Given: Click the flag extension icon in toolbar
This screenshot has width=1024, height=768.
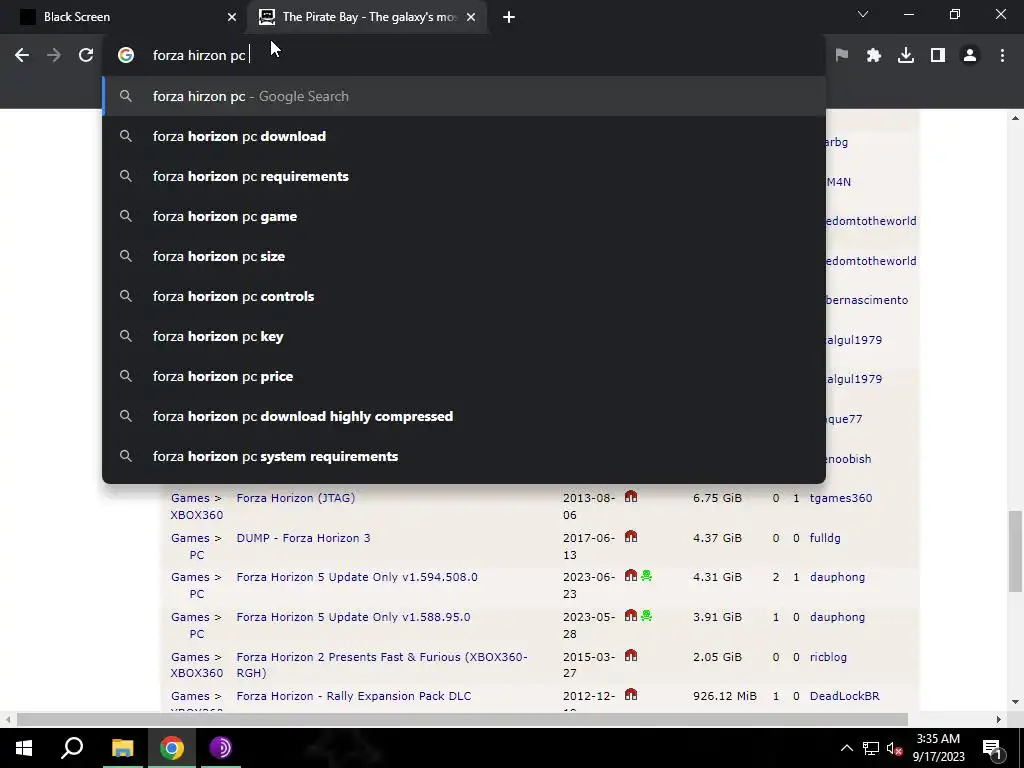Looking at the screenshot, I should (x=842, y=56).
